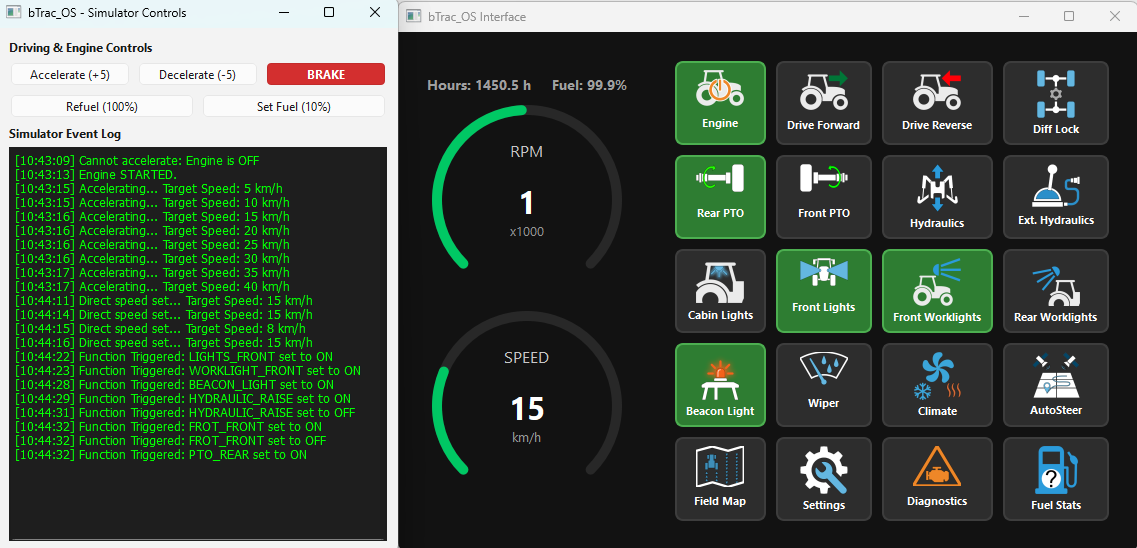Click the Decelerate (-5) button
Viewport: 1137px width, 548px height.
197,75
